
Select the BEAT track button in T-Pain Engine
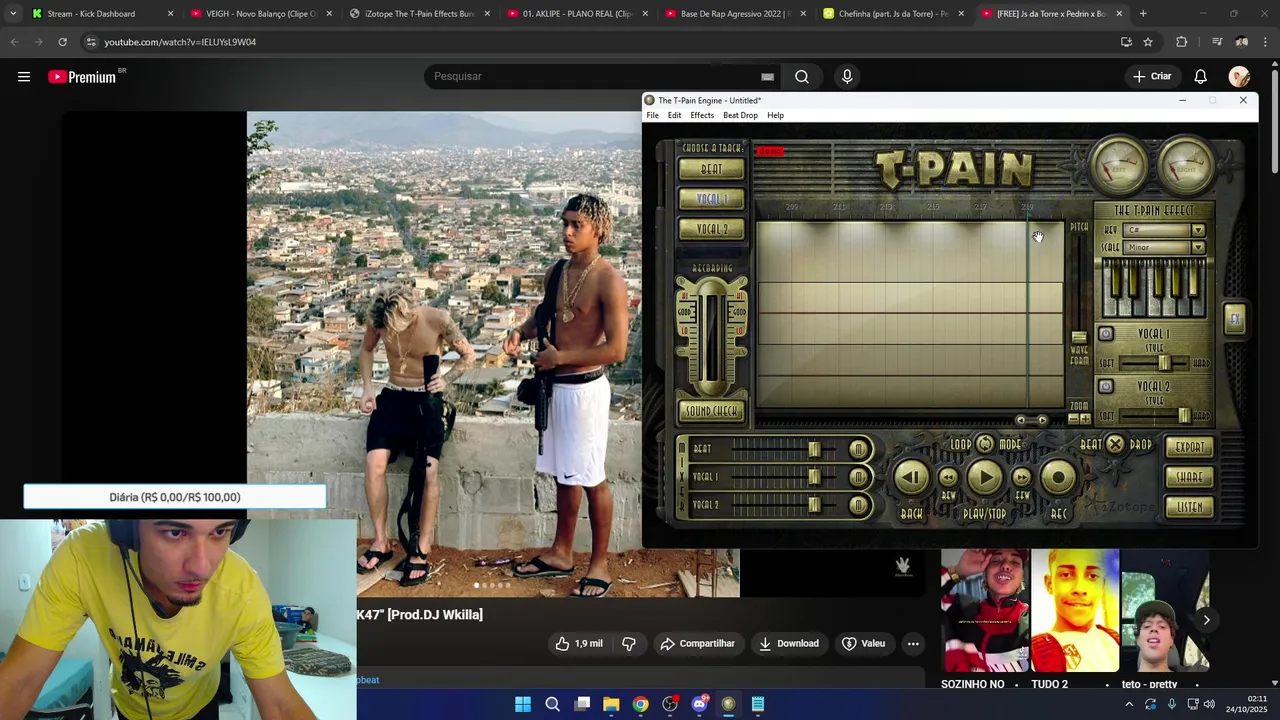[711, 170]
